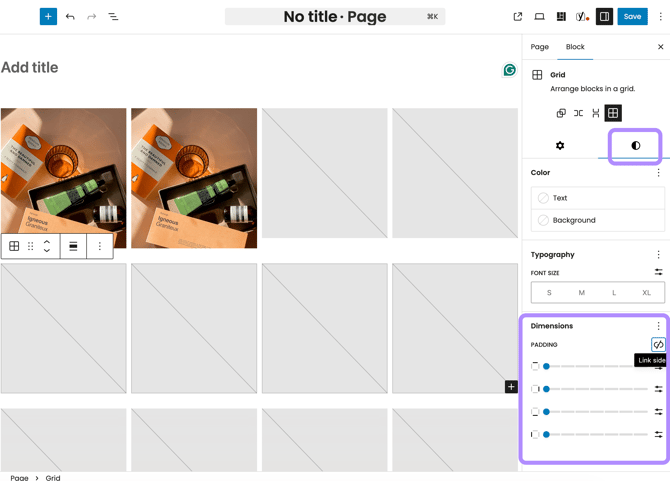Switch to the Page tab
Image resolution: width=670 pixels, height=481 pixels.
coord(539,47)
